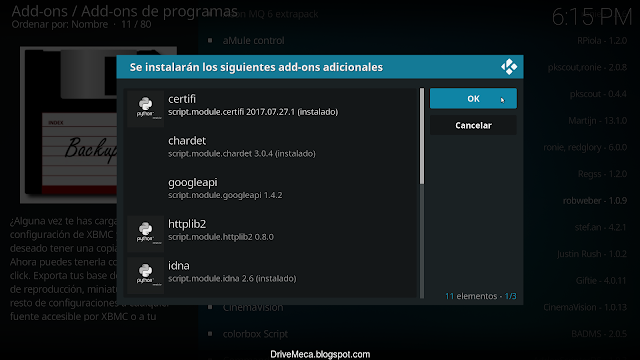Click BADMS - 2.0.5 version text
The image size is (640, 360).
pos(599,334)
